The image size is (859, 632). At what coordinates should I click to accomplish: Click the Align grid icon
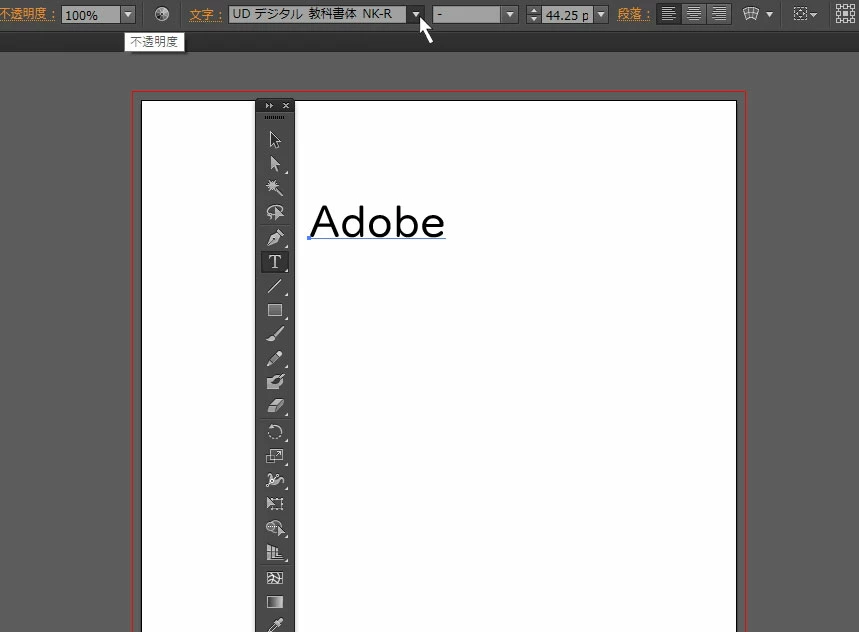[x=845, y=14]
